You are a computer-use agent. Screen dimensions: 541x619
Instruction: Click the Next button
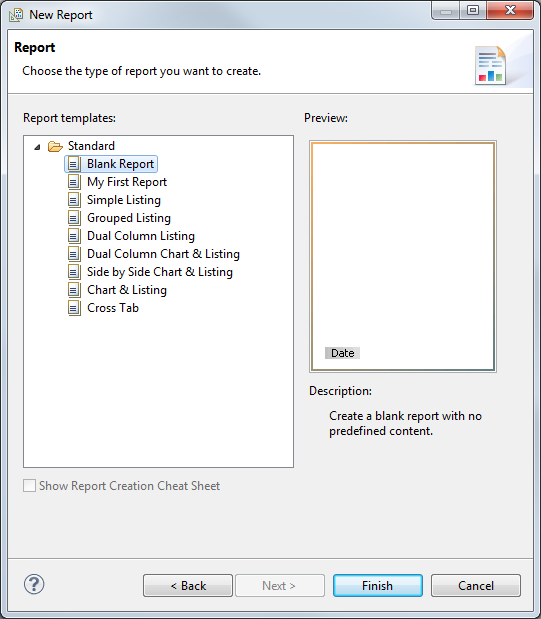pos(280,585)
